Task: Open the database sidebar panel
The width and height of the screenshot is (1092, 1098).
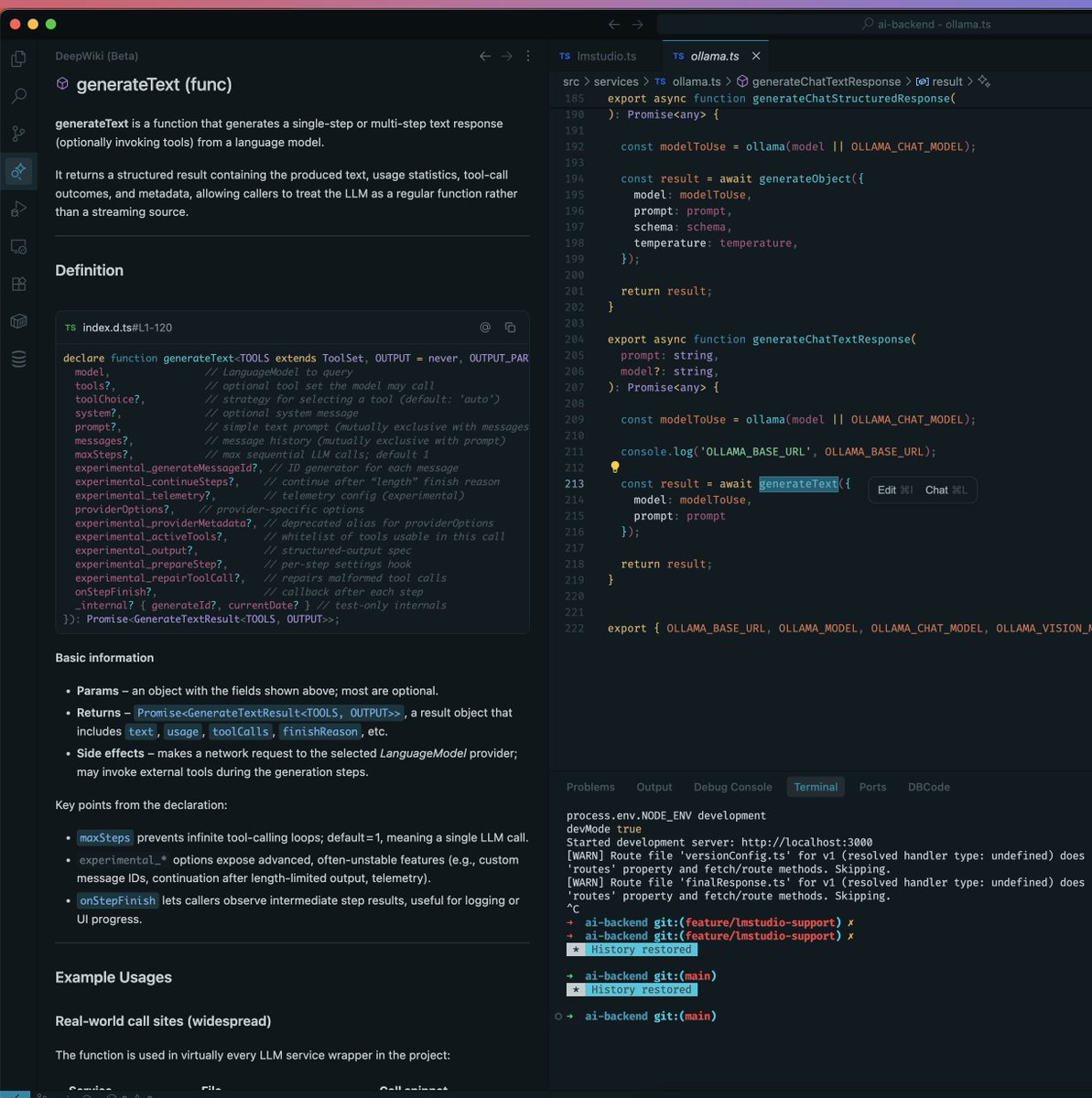Action: pos(18,359)
